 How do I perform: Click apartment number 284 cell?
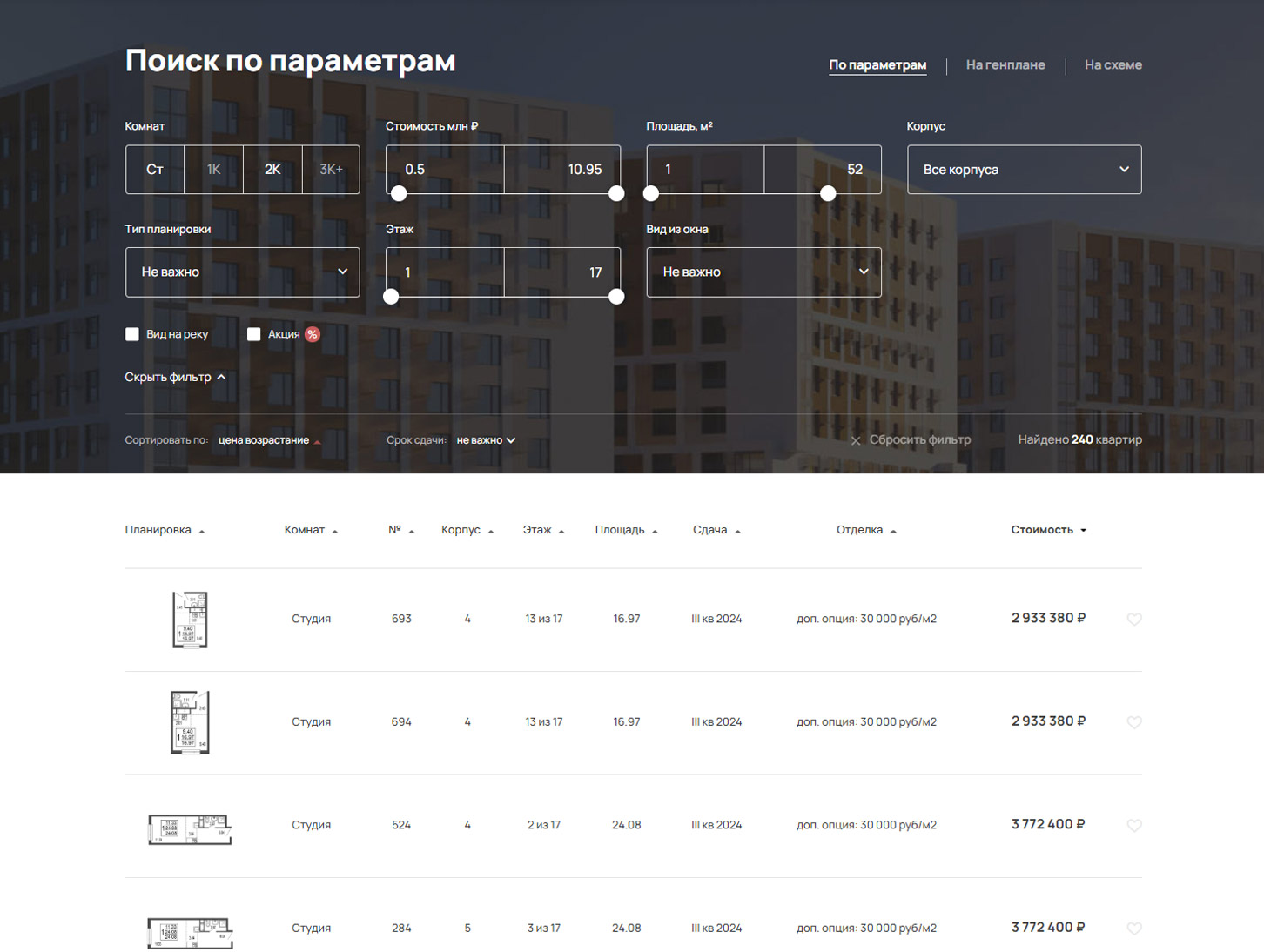pos(401,929)
